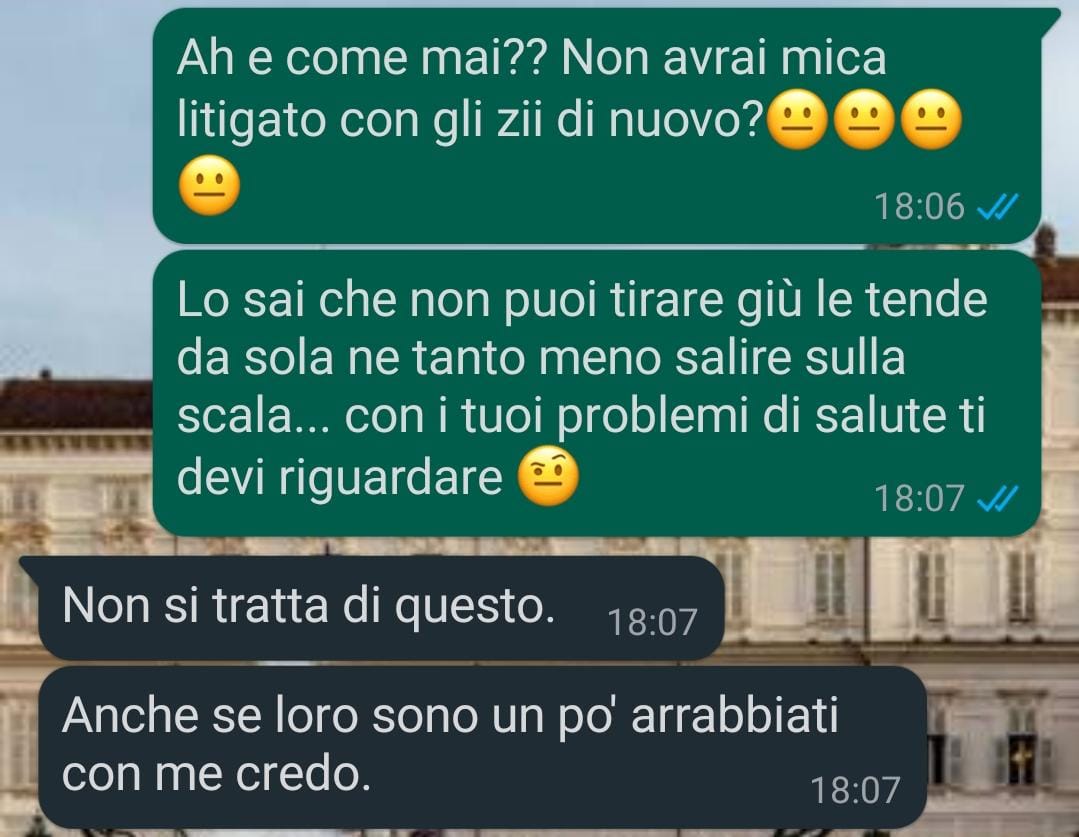The image size is (1079, 837).
Task: Click the timestamp beside 'Non si tratta di questo.'
Action: 653,622
